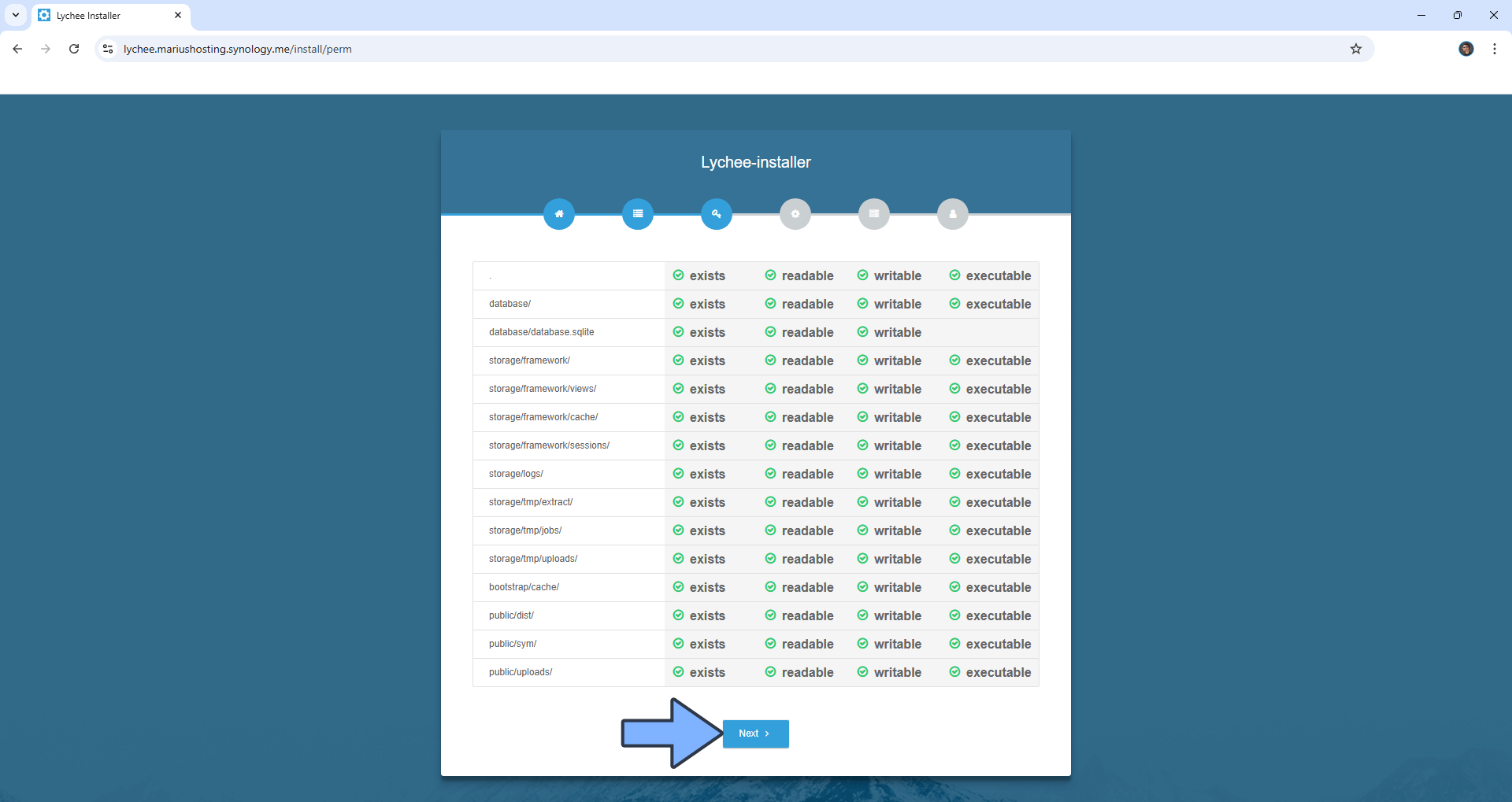
Task: Click the public/sym/ row label
Action: (513, 644)
